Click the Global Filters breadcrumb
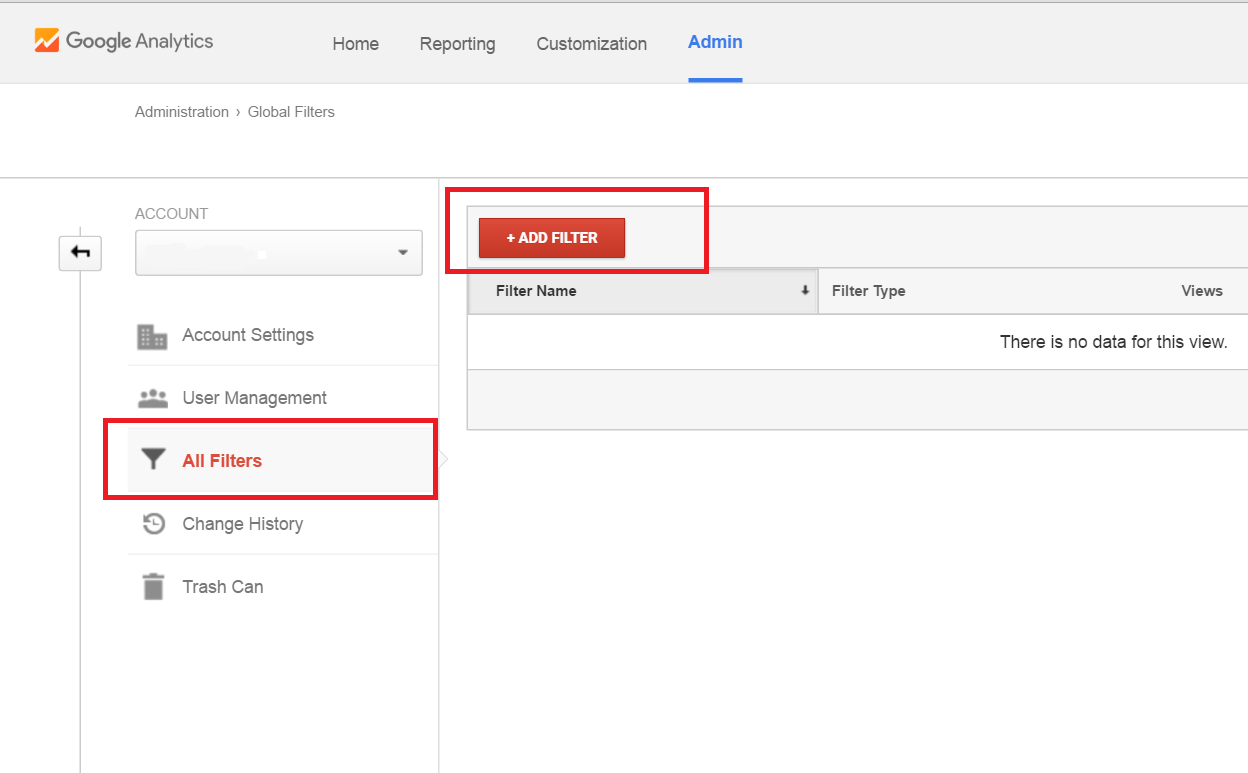 coord(291,112)
